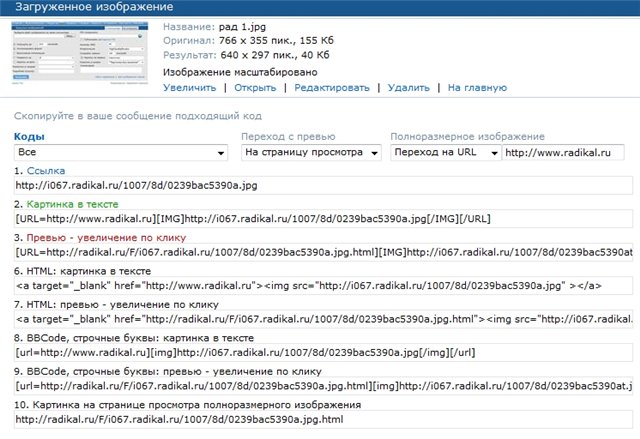Image resolution: width=640 pixels, height=439 pixels.
Task: Click the Увеличить link
Action: (189, 88)
